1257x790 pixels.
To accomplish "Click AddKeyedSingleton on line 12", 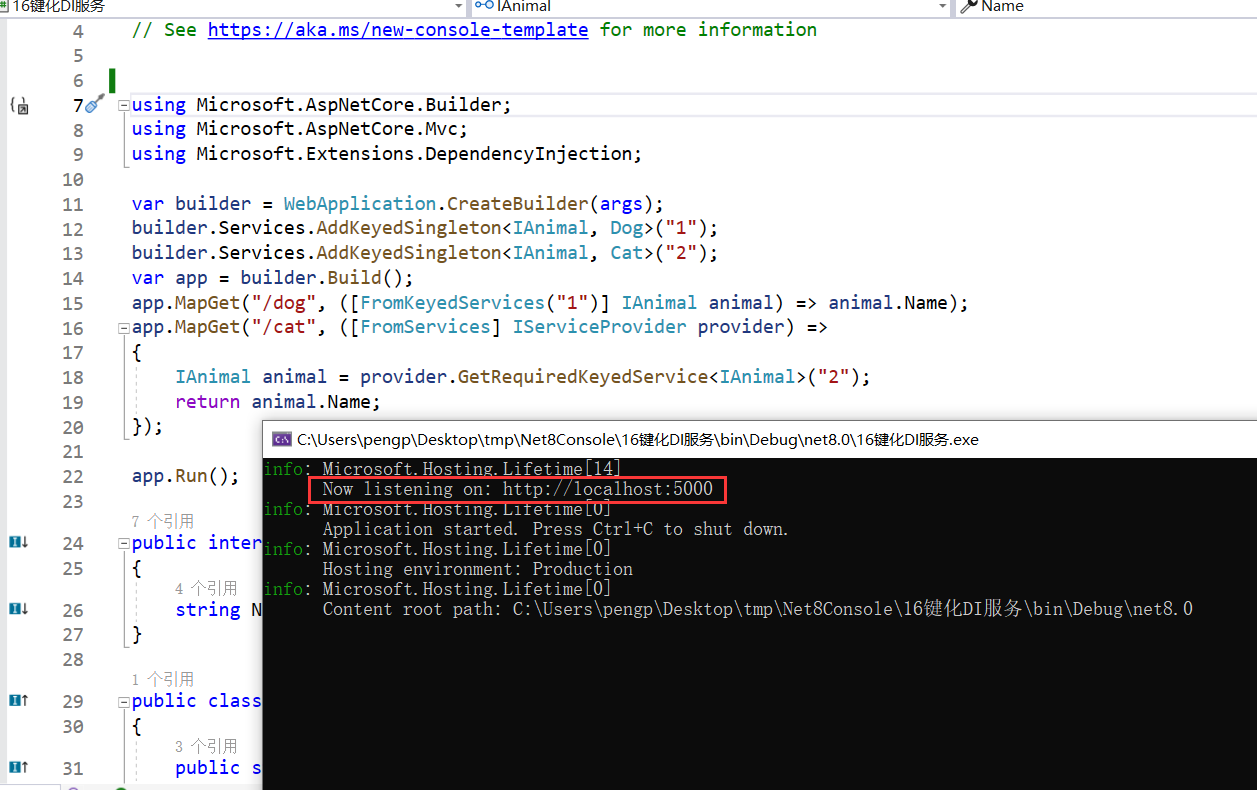I will [409, 228].
